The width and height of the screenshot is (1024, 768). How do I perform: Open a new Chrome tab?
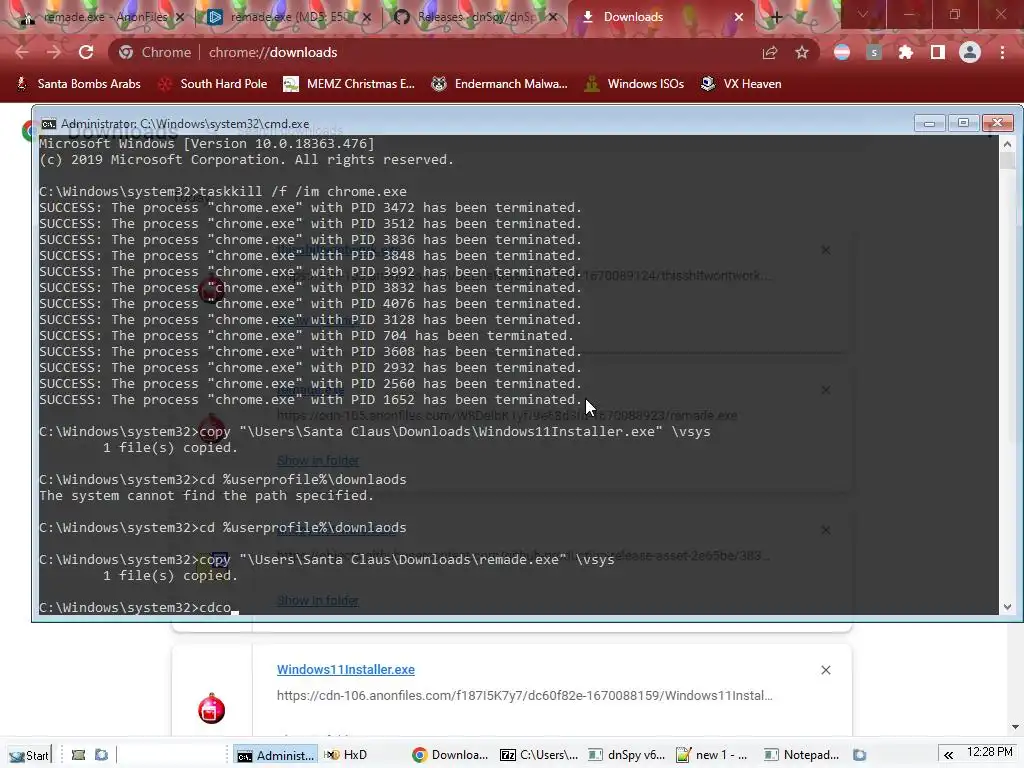coord(776,17)
